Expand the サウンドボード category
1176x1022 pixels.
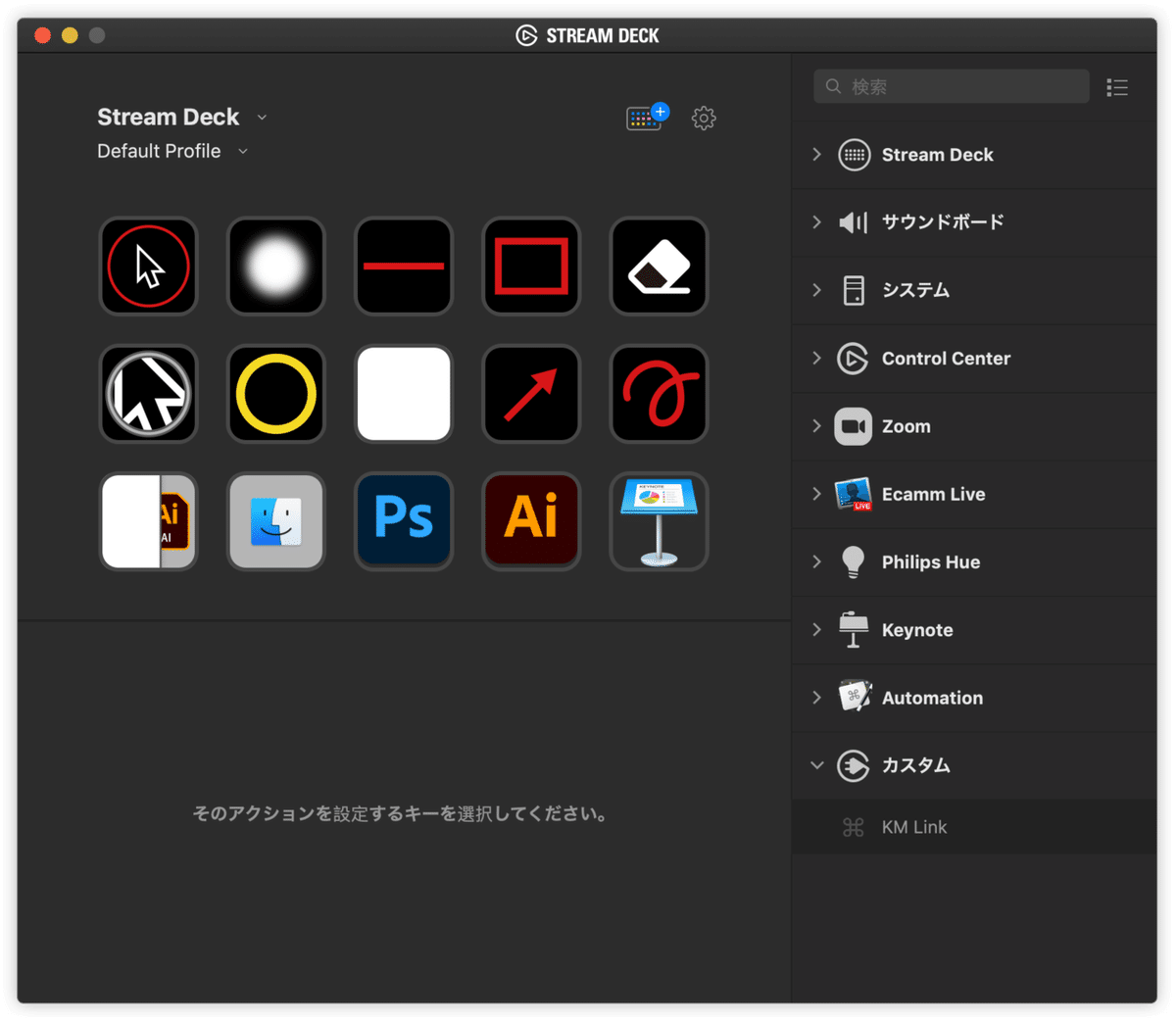[816, 222]
